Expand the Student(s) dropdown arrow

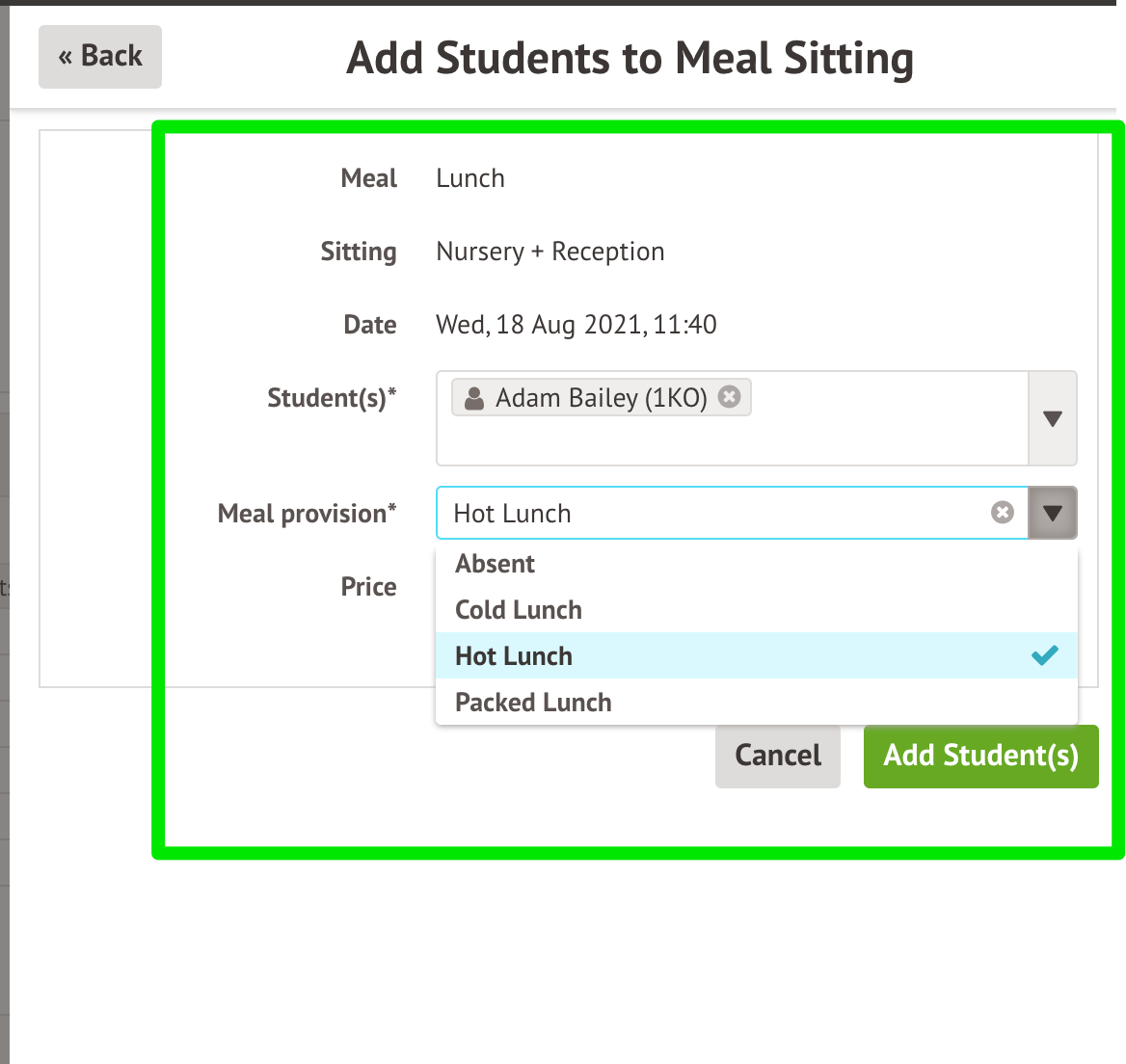click(1053, 419)
